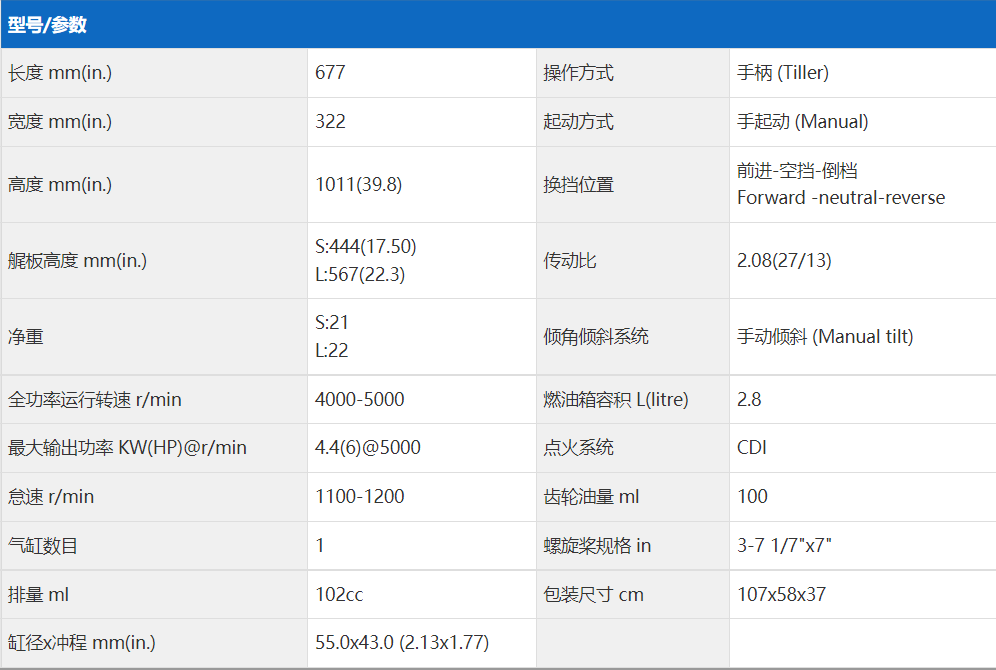This screenshot has width=996, height=670.
Task: Select the 缸径x冲程 mm(in.) label
Action: click(81, 643)
